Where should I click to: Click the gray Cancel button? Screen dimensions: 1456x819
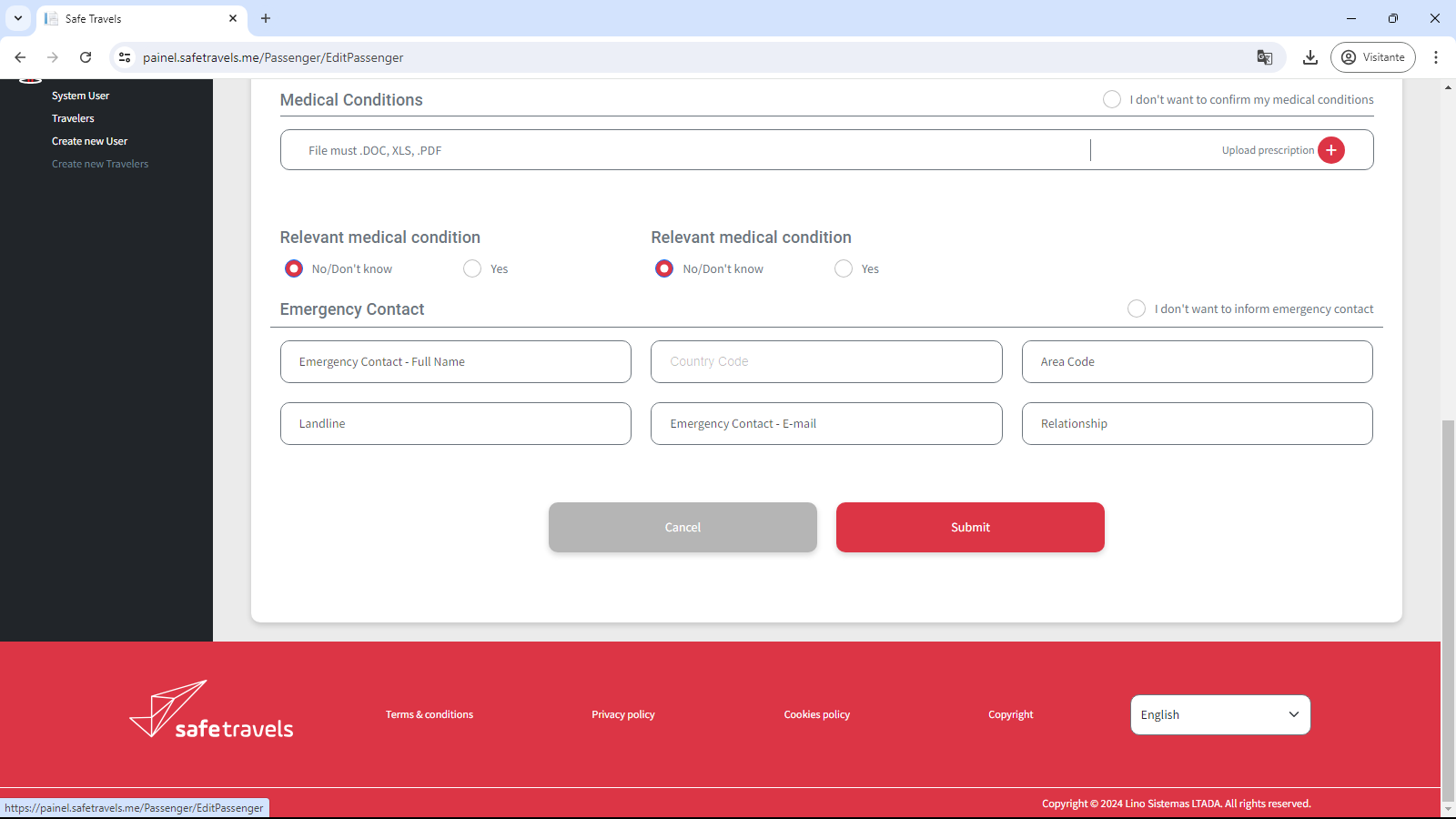682,527
